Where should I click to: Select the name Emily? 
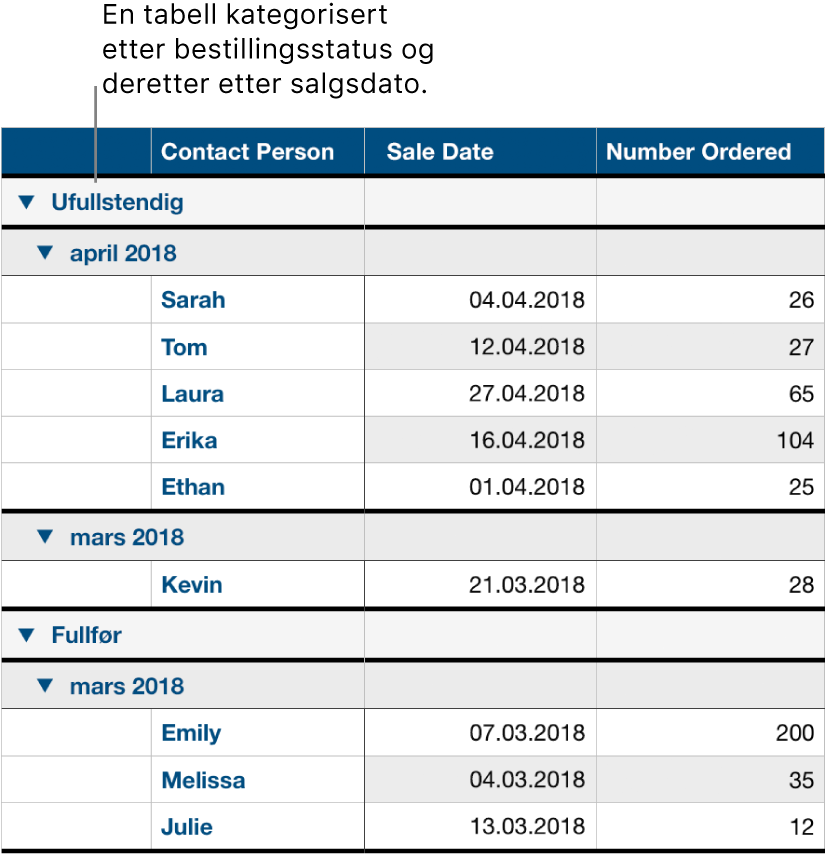[x=190, y=732]
